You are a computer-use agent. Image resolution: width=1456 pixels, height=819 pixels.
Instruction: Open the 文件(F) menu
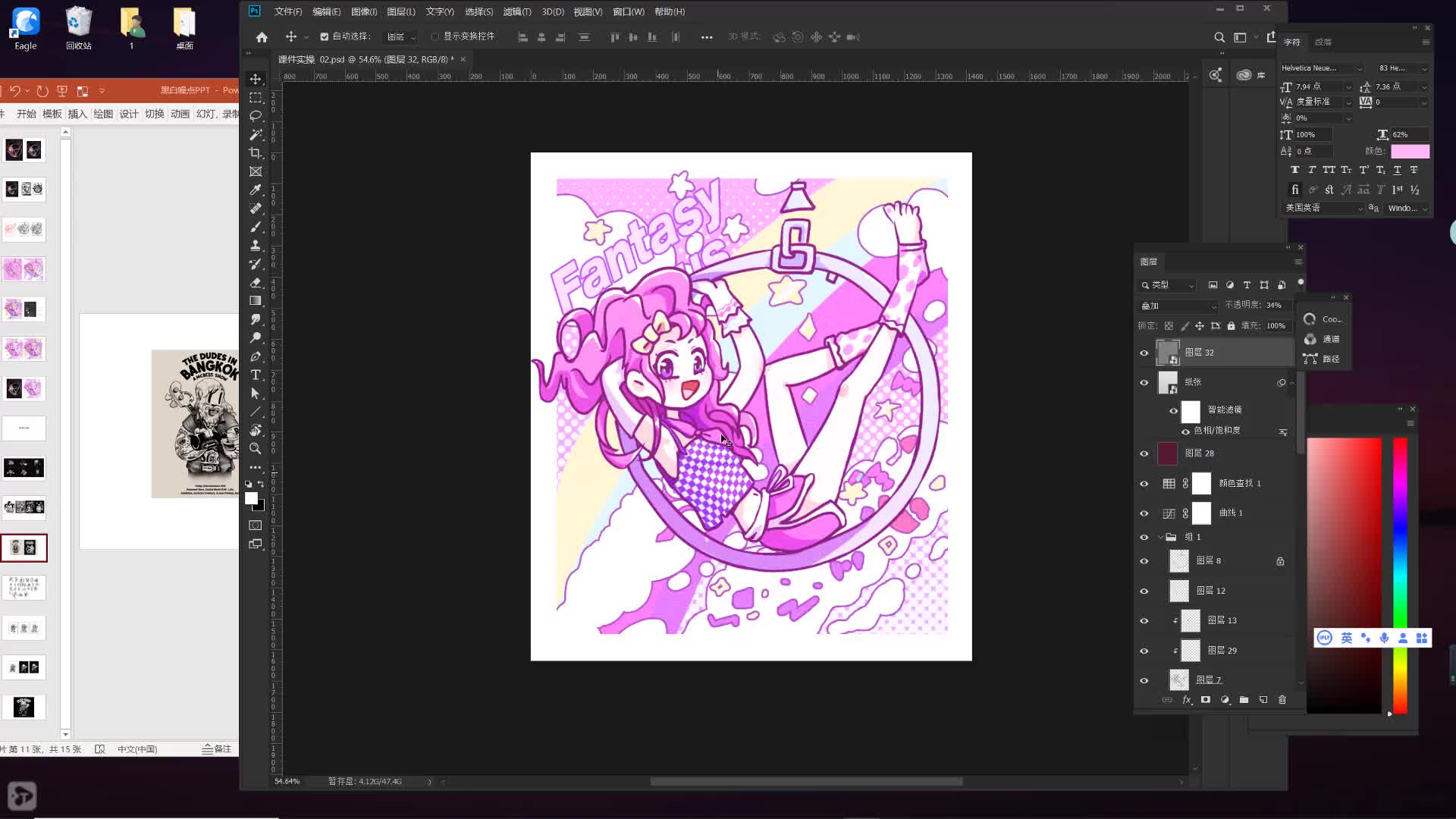coord(288,11)
